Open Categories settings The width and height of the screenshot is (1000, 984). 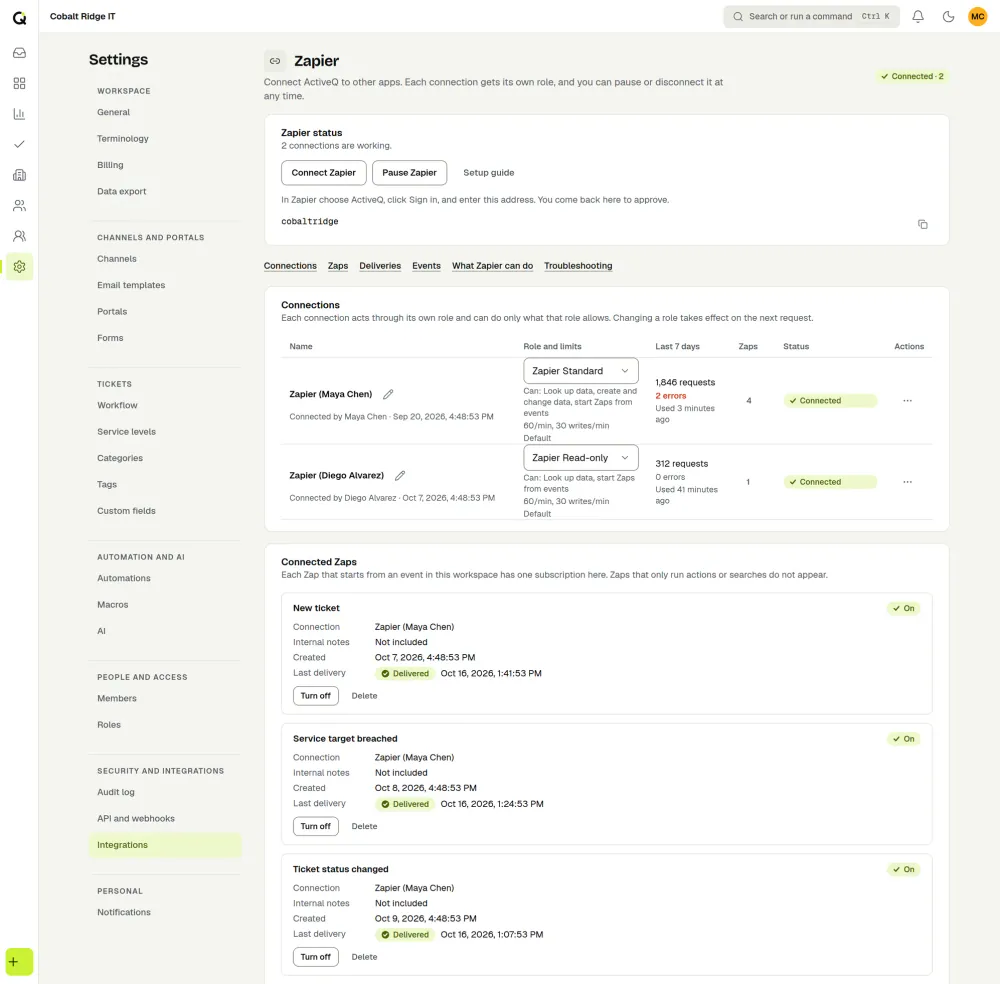tap(165, 459)
